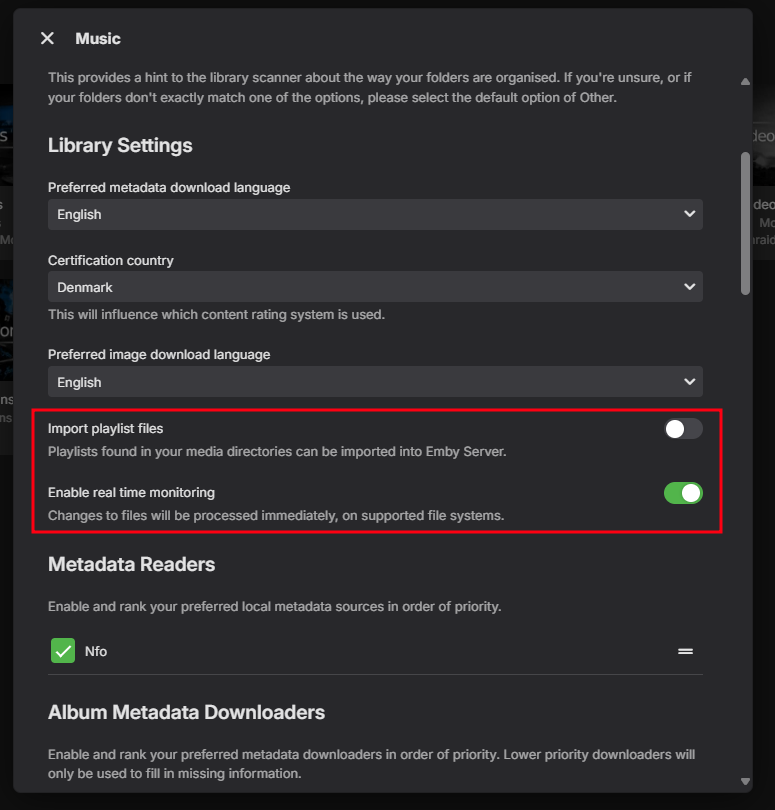Open Preferred metadata download language dropdown
Image resolution: width=775 pixels, height=810 pixels.
375,214
